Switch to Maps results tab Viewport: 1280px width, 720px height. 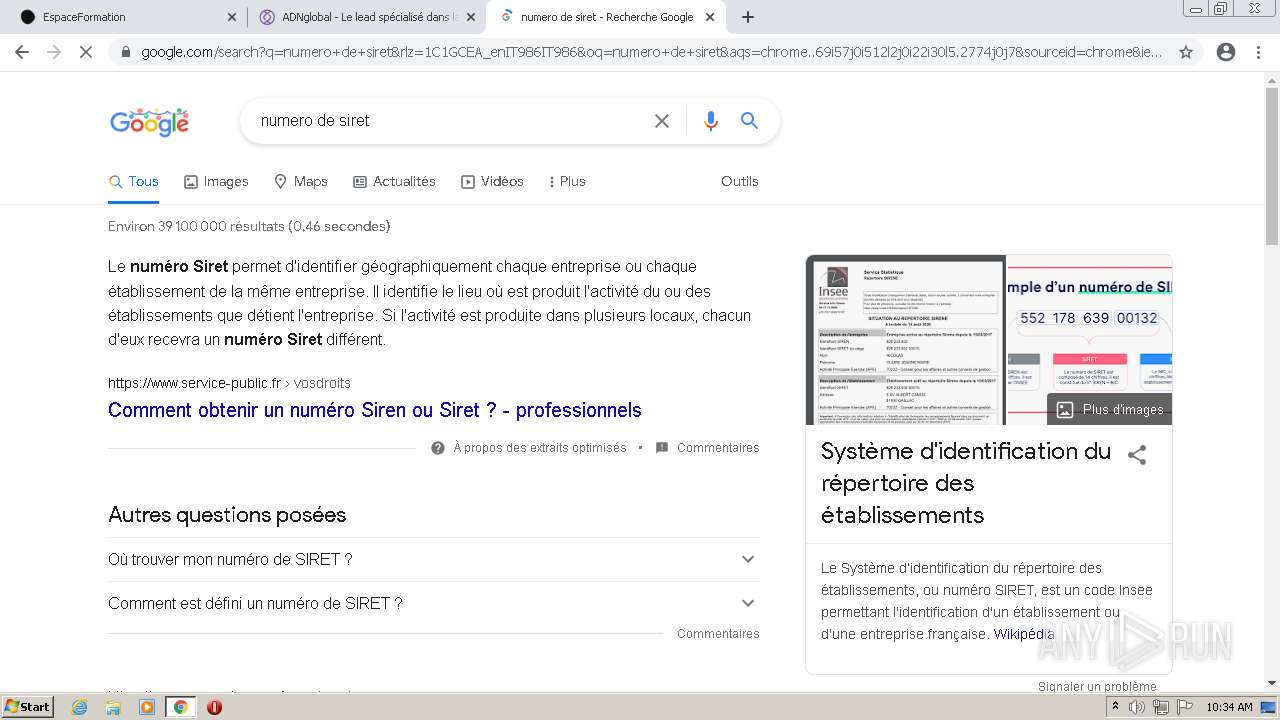click(301, 181)
